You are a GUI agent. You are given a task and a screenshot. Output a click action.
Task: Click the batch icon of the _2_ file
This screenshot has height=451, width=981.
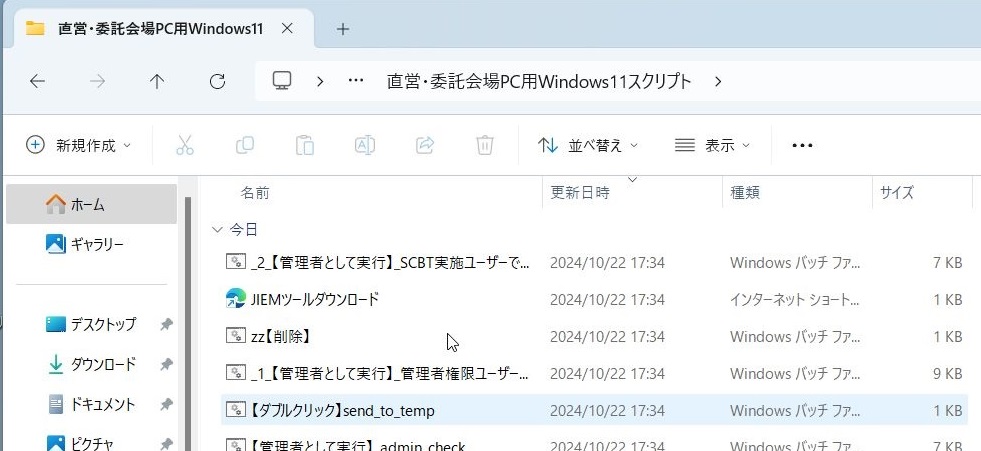point(235,261)
